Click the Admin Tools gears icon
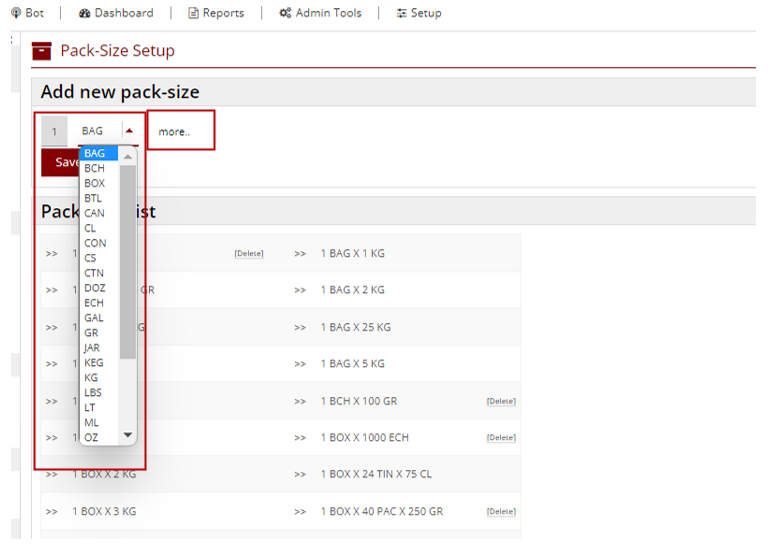The height and width of the screenshot is (548, 773). click(285, 13)
